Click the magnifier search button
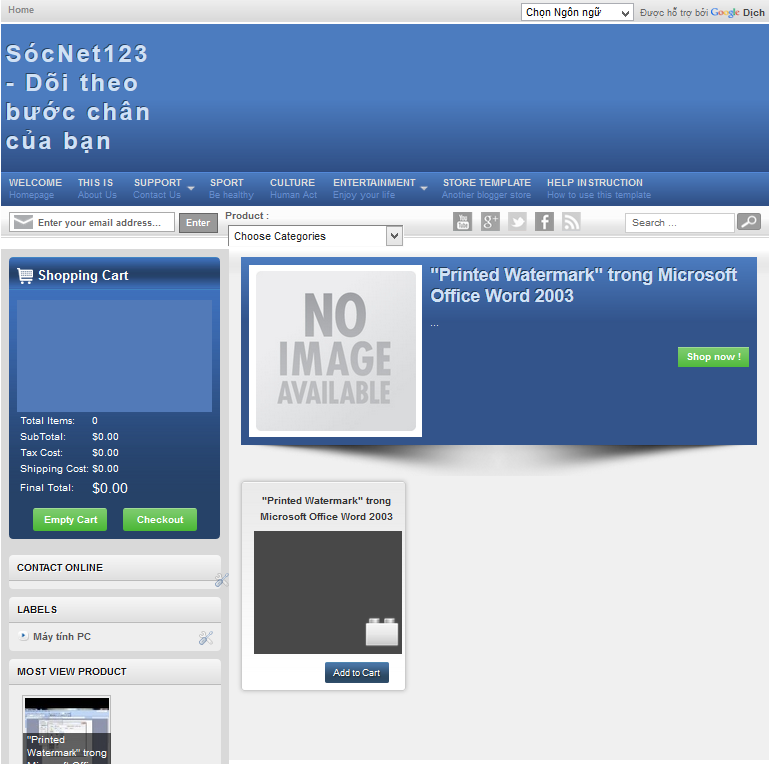The image size is (769, 764). pos(749,222)
